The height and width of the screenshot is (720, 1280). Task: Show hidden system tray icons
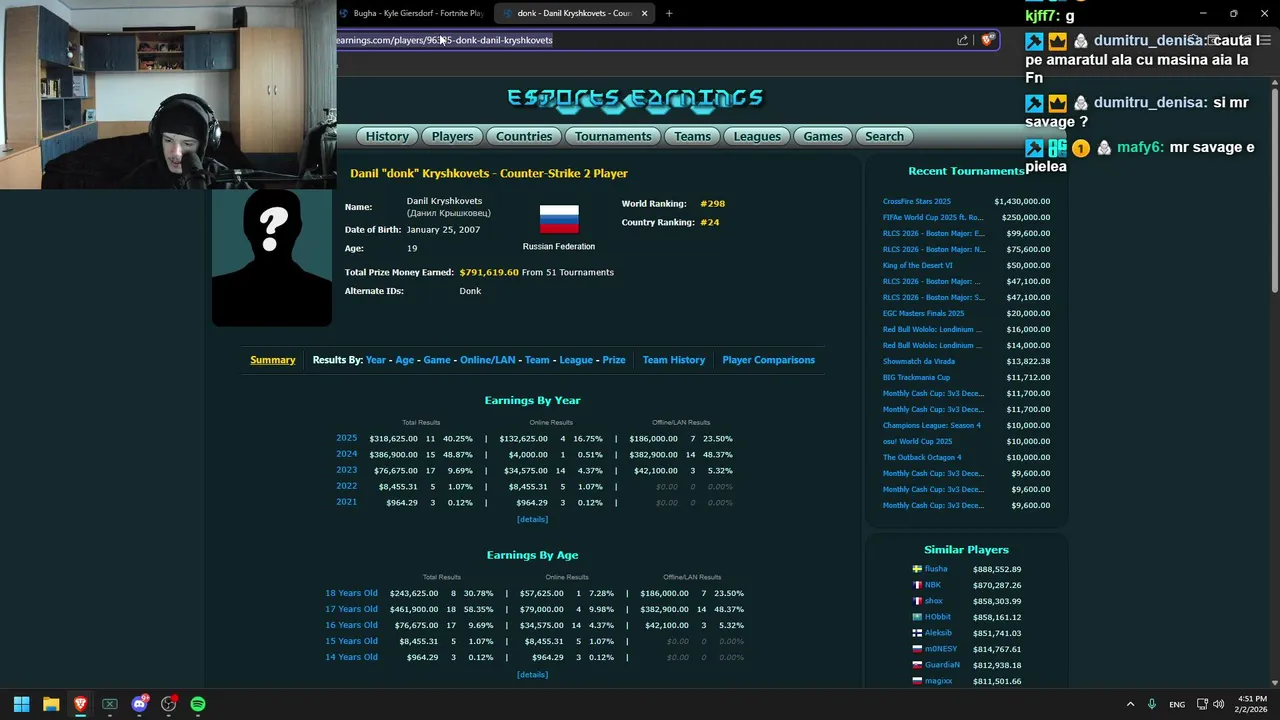point(1130,704)
